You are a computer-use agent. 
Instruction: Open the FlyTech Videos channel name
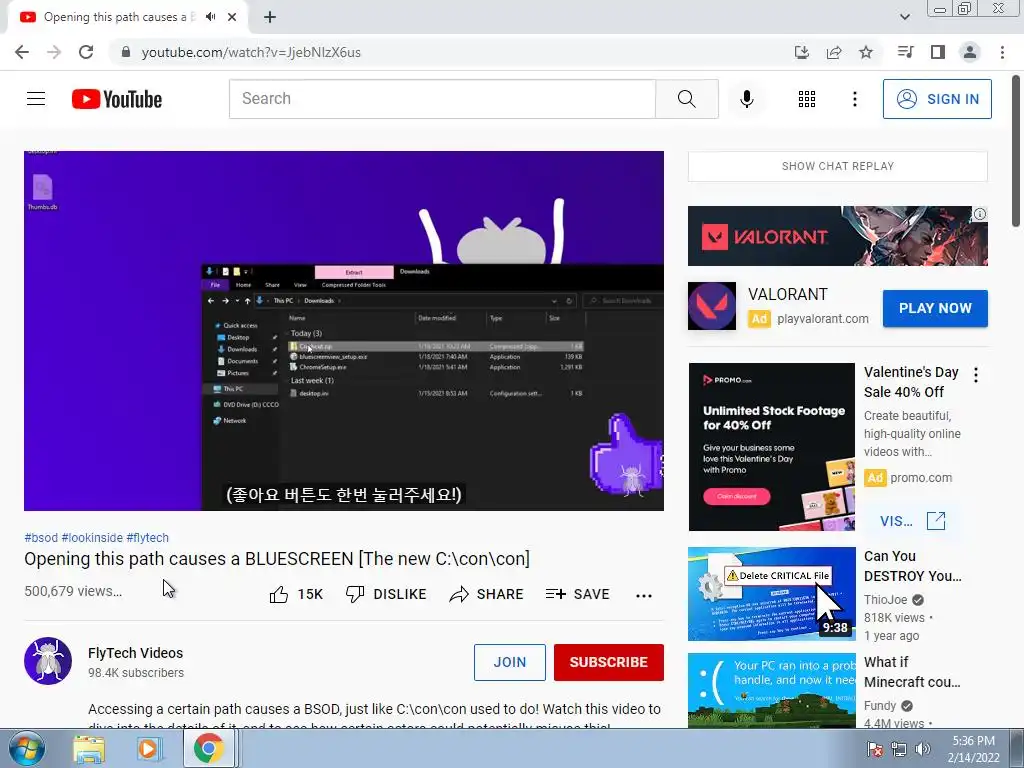point(135,653)
